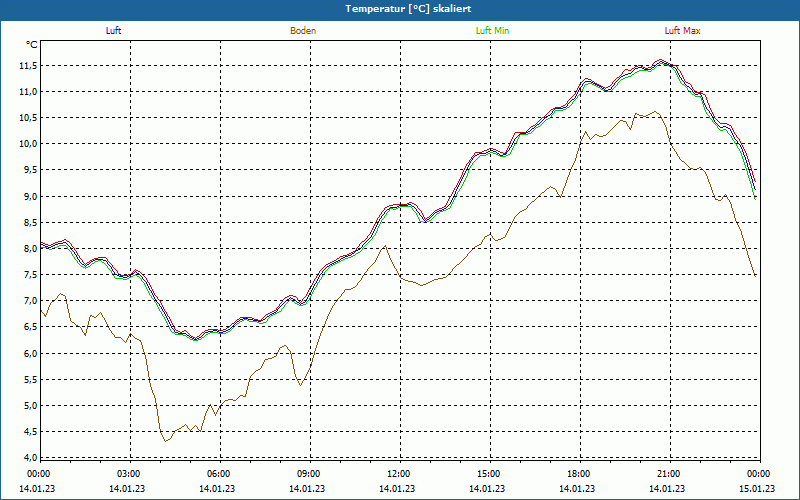Screen dimensions: 800x500
Task: Click the 9,5 y-axis value
Action: click(30, 170)
